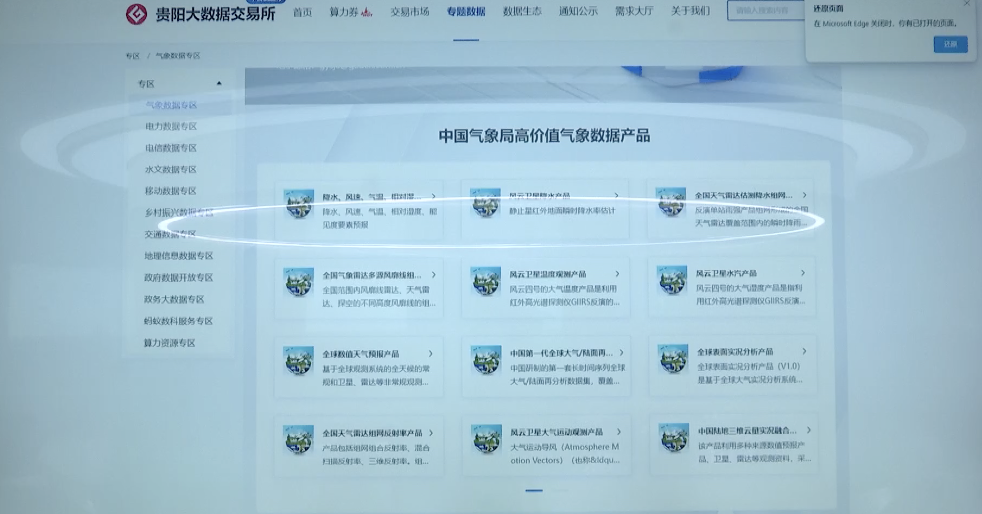This screenshot has height=514, width=982.
Task: Open the 交易市场 navigation tab
Action: 409,12
